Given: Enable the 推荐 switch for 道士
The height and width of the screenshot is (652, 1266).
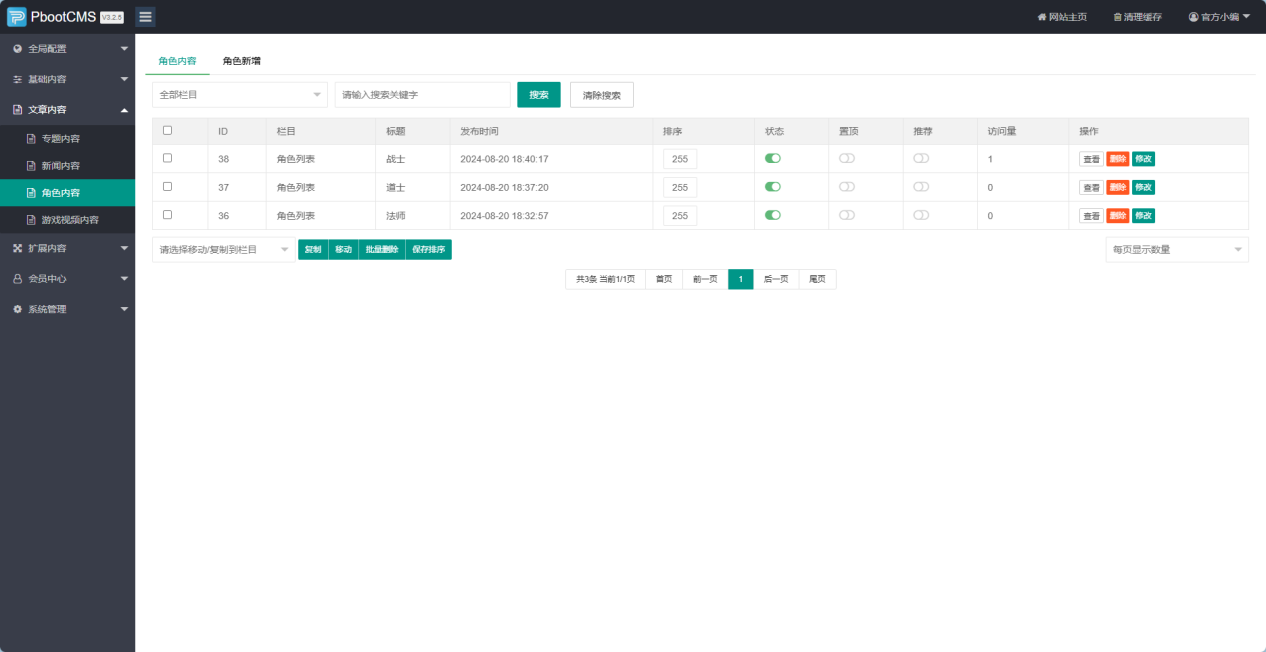Looking at the screenshot, I should tap(921, 186).
